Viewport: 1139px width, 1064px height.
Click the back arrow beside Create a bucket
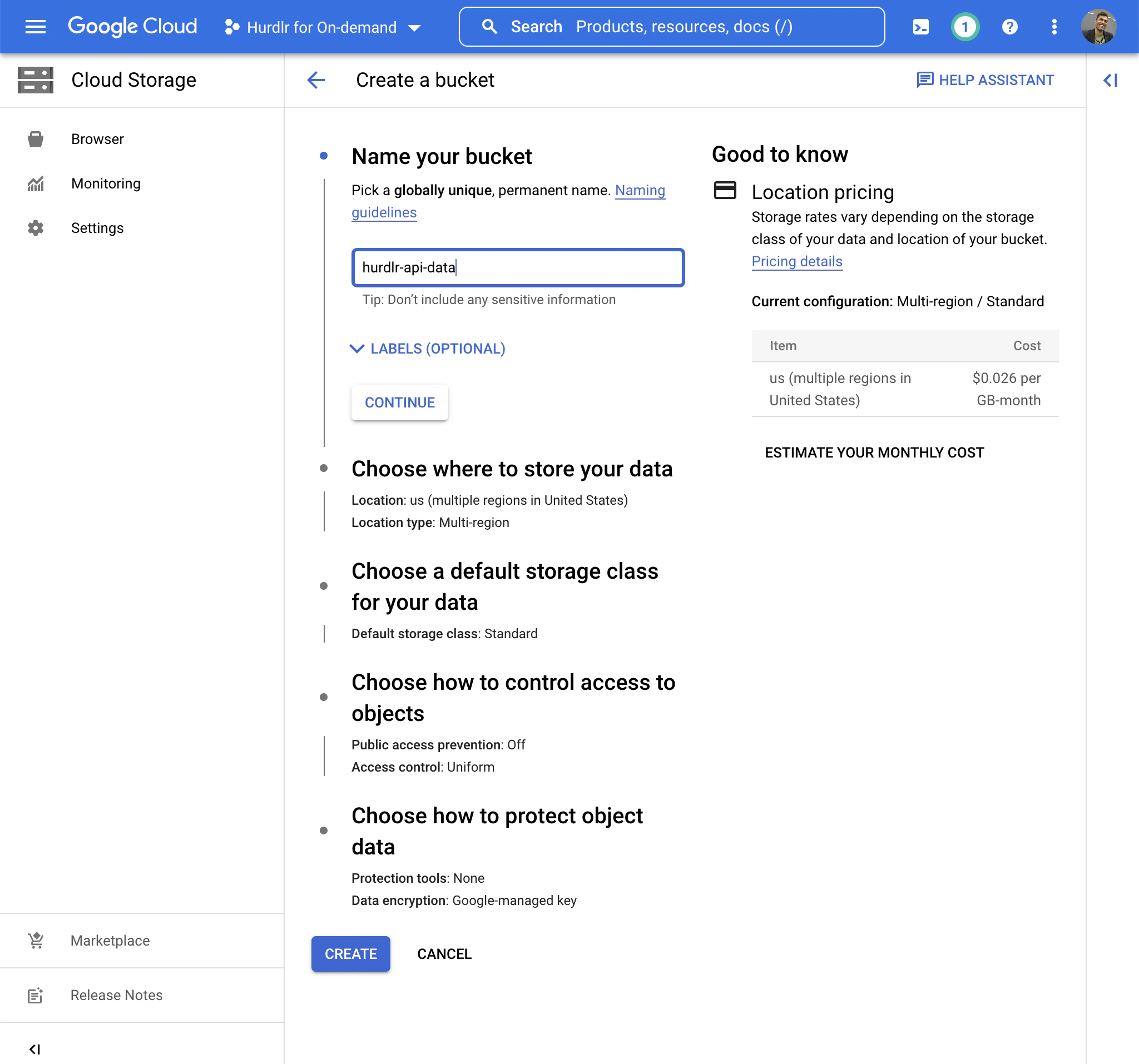tap(316, 80)
